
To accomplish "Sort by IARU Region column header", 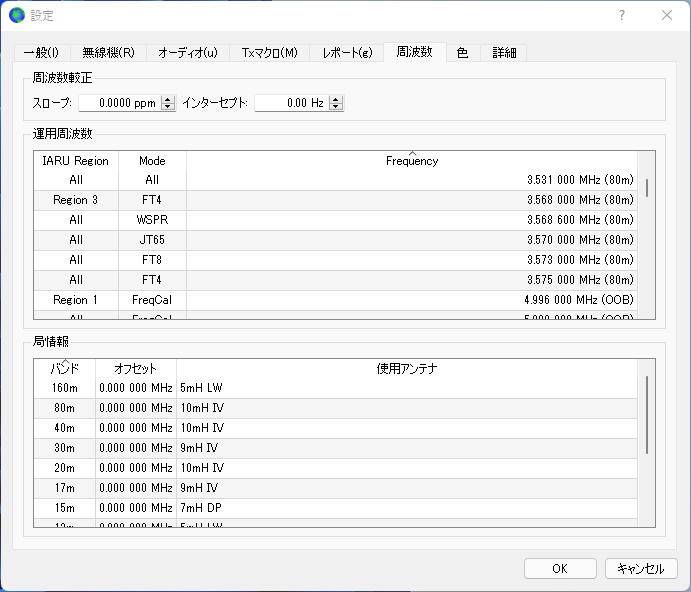I will (76, 161).
